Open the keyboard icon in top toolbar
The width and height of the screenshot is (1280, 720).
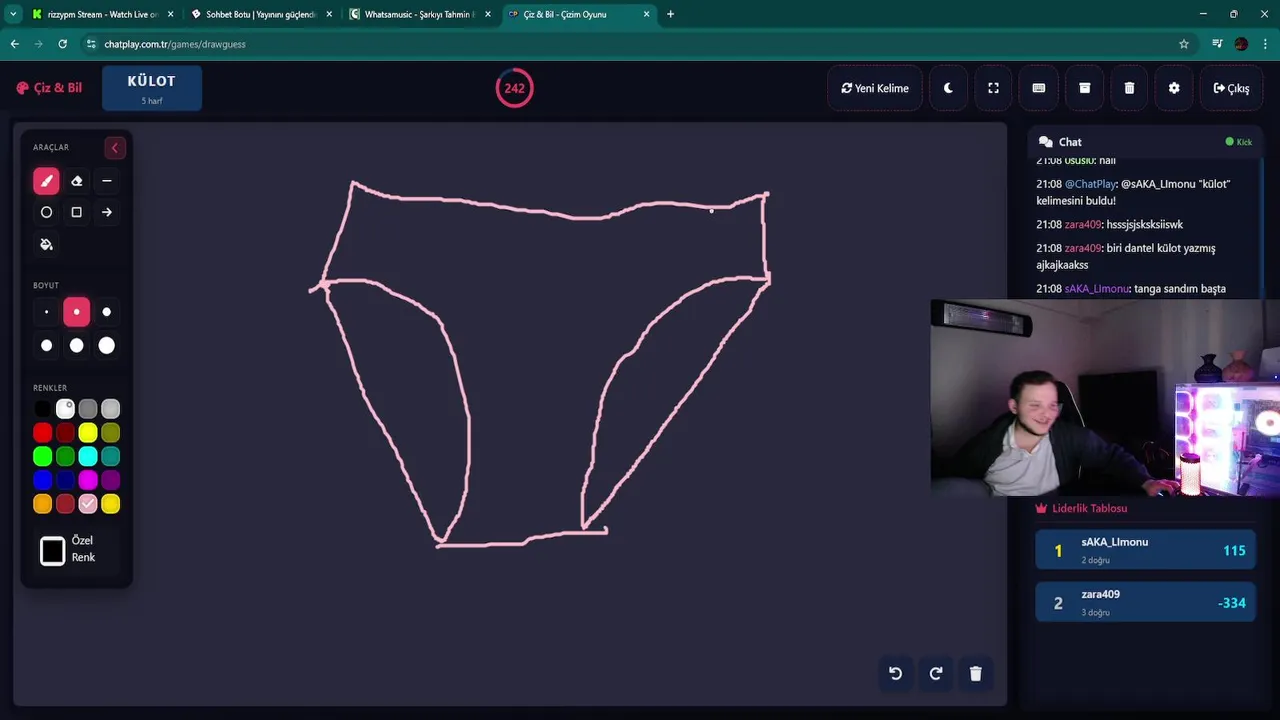click(1039, 88)
